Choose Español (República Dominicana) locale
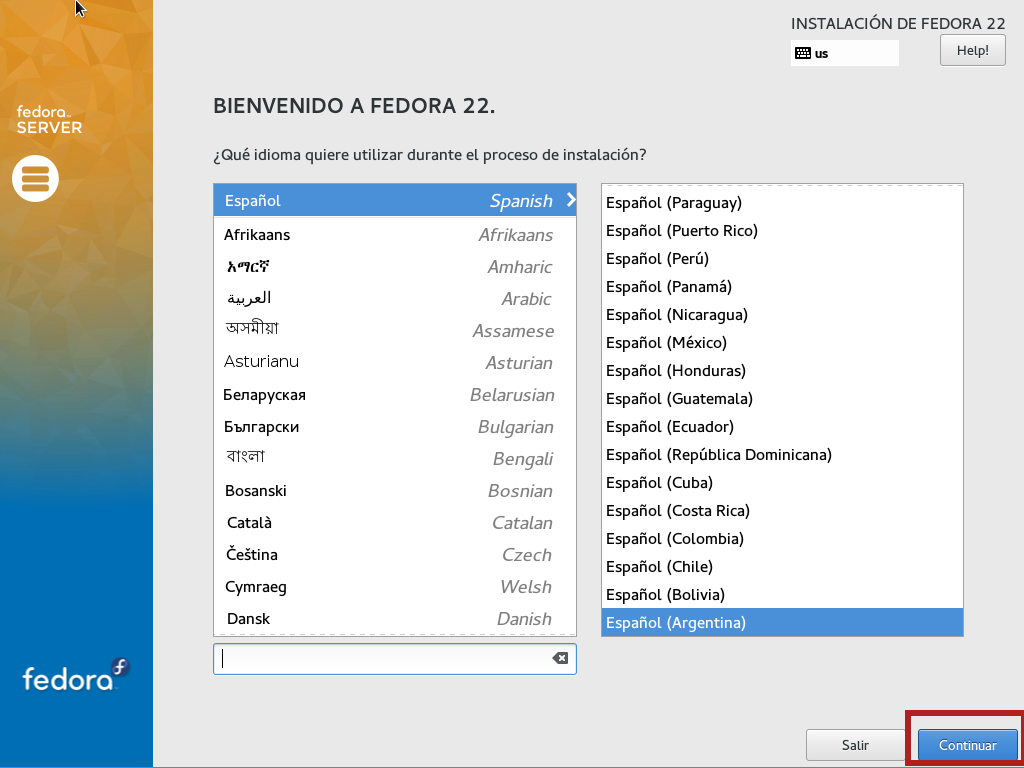Image resolution: width=1024 pixels, height=768 pixels. click(x=782, y=455)
